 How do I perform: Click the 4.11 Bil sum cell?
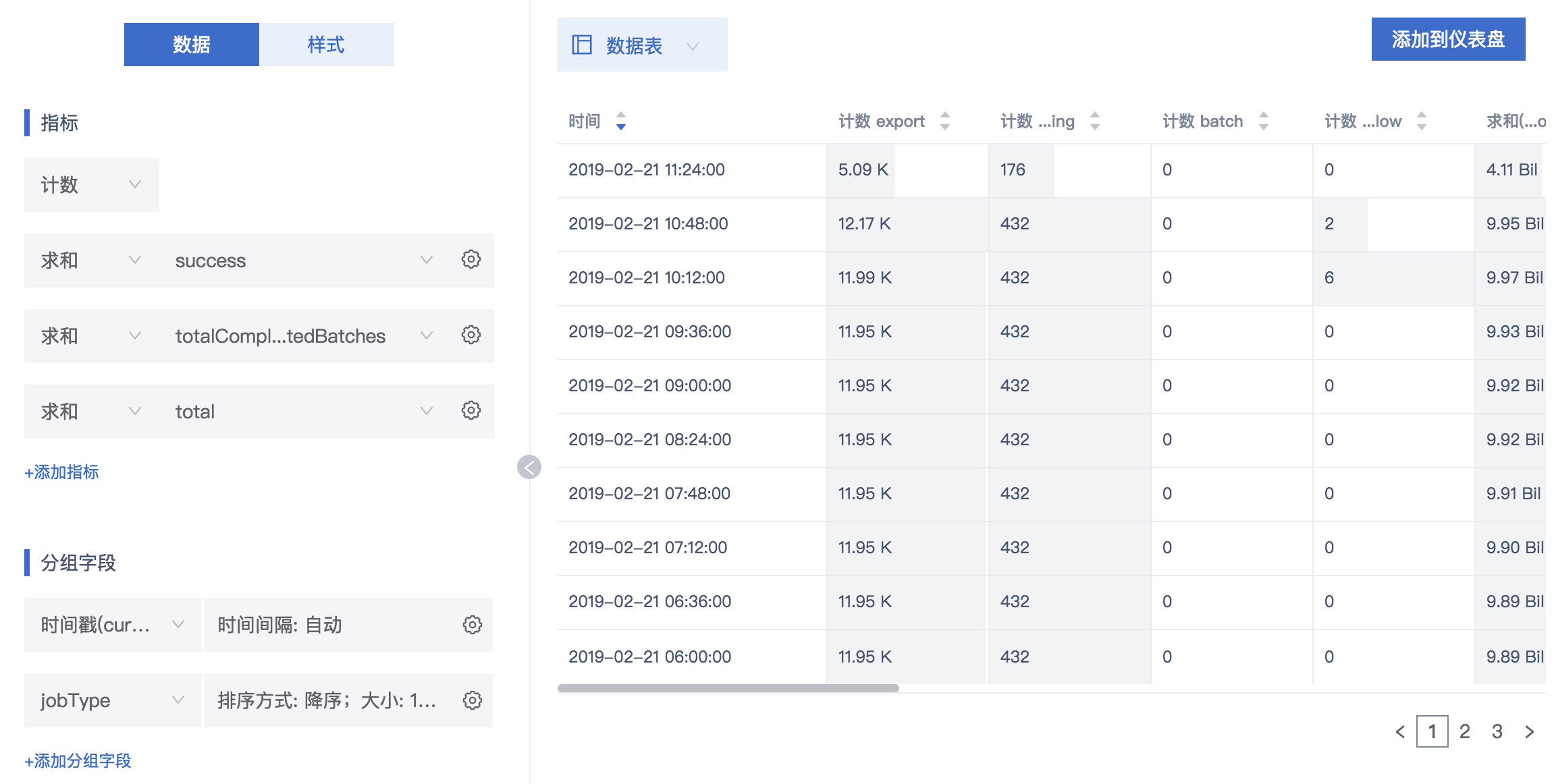1511,170
